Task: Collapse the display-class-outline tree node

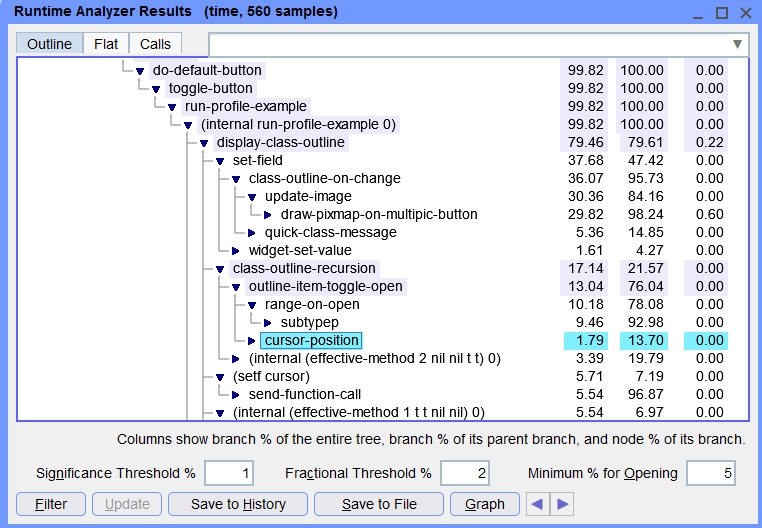Action: [204, 143]
